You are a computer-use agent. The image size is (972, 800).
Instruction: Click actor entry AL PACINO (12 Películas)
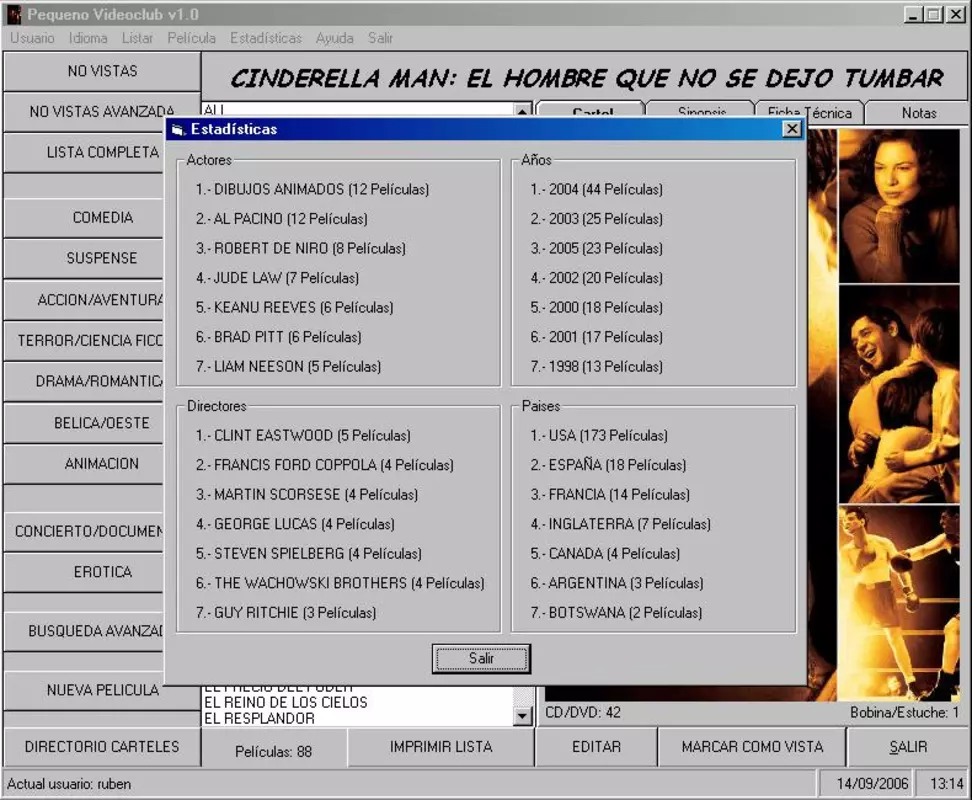point(281,219)
